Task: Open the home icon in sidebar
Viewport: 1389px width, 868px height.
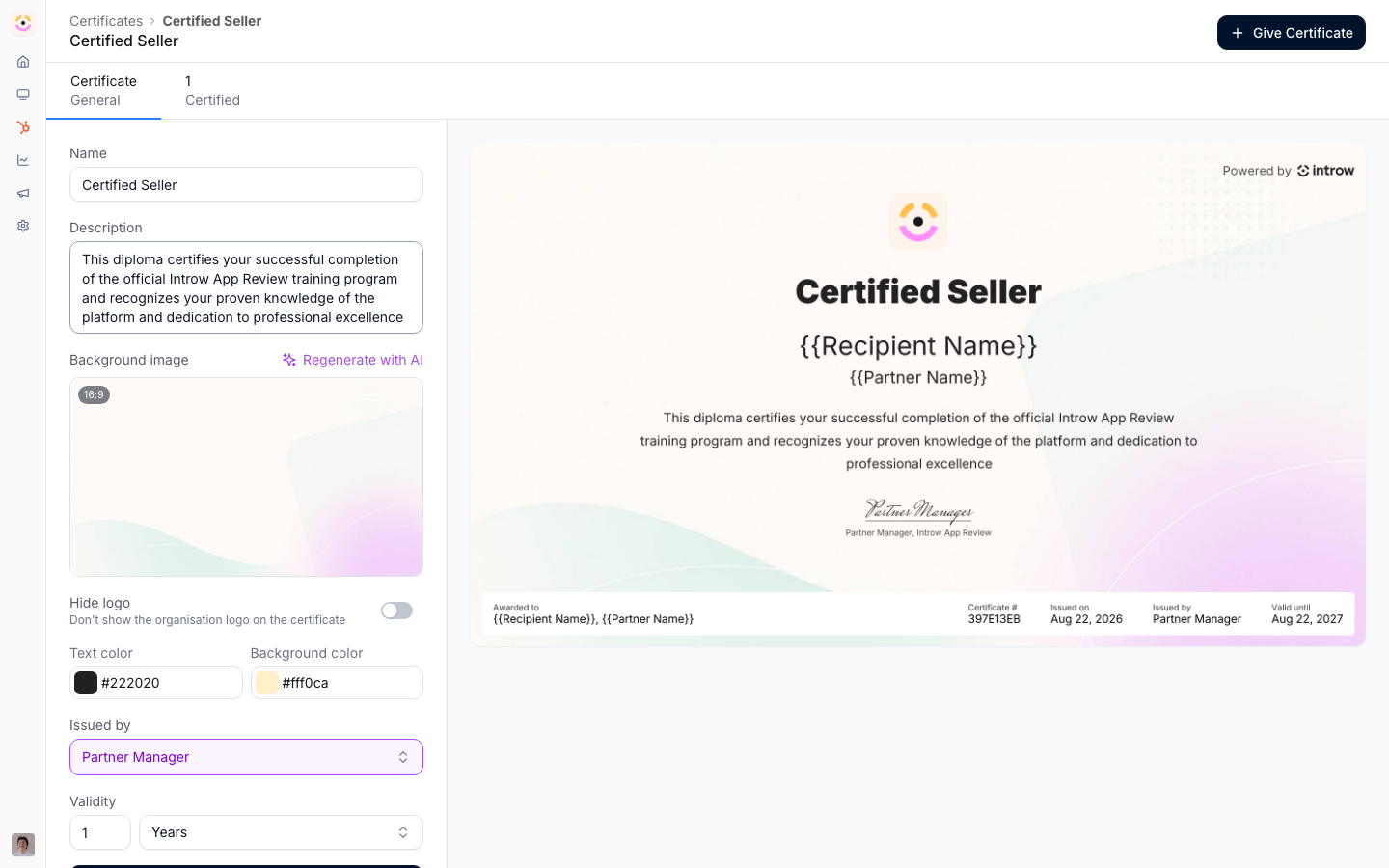Action: pyautogui.click(x=23, y=62)
